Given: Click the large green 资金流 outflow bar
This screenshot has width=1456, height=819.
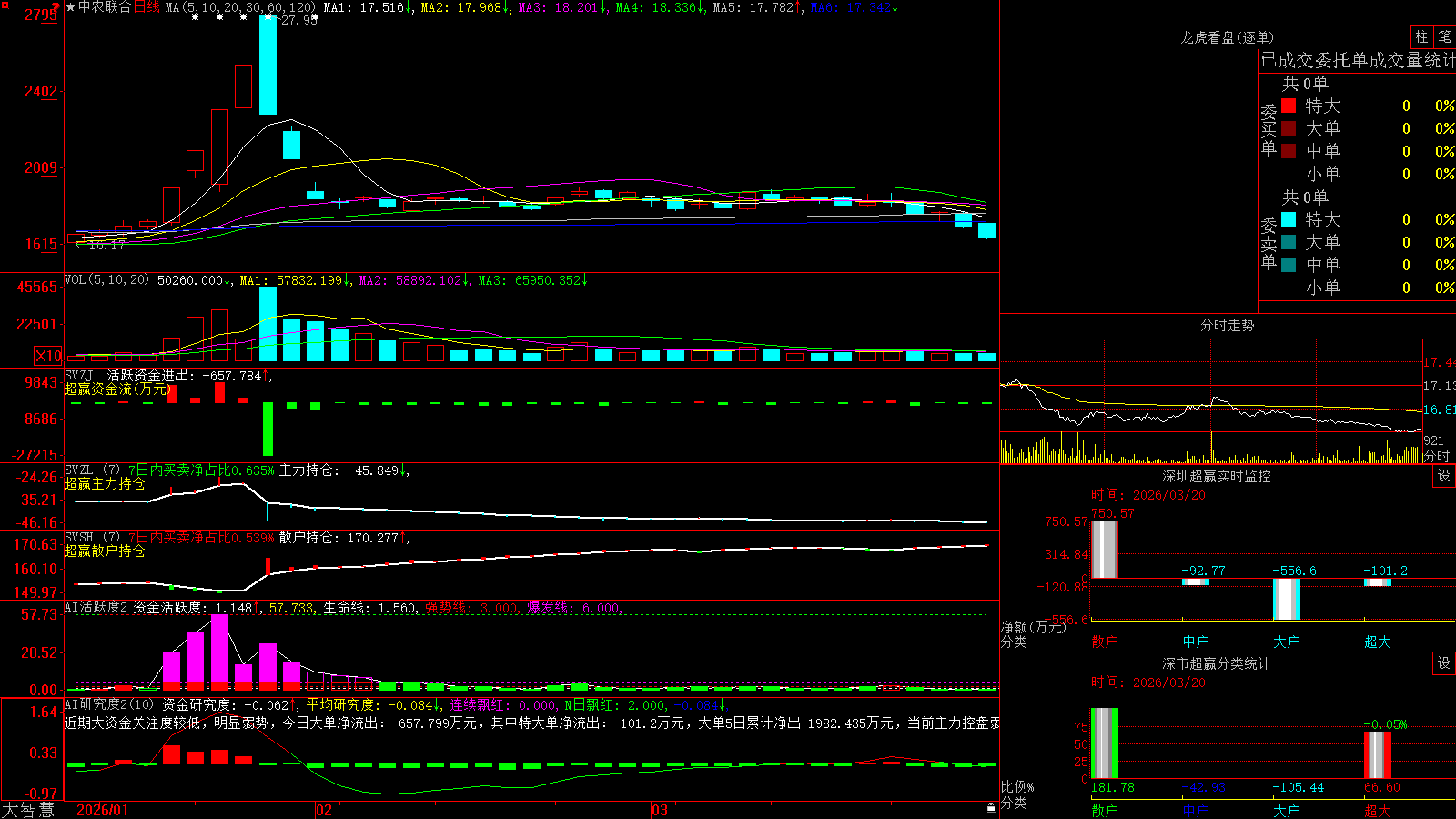Looking at the screenshot, I should point(268,429).
